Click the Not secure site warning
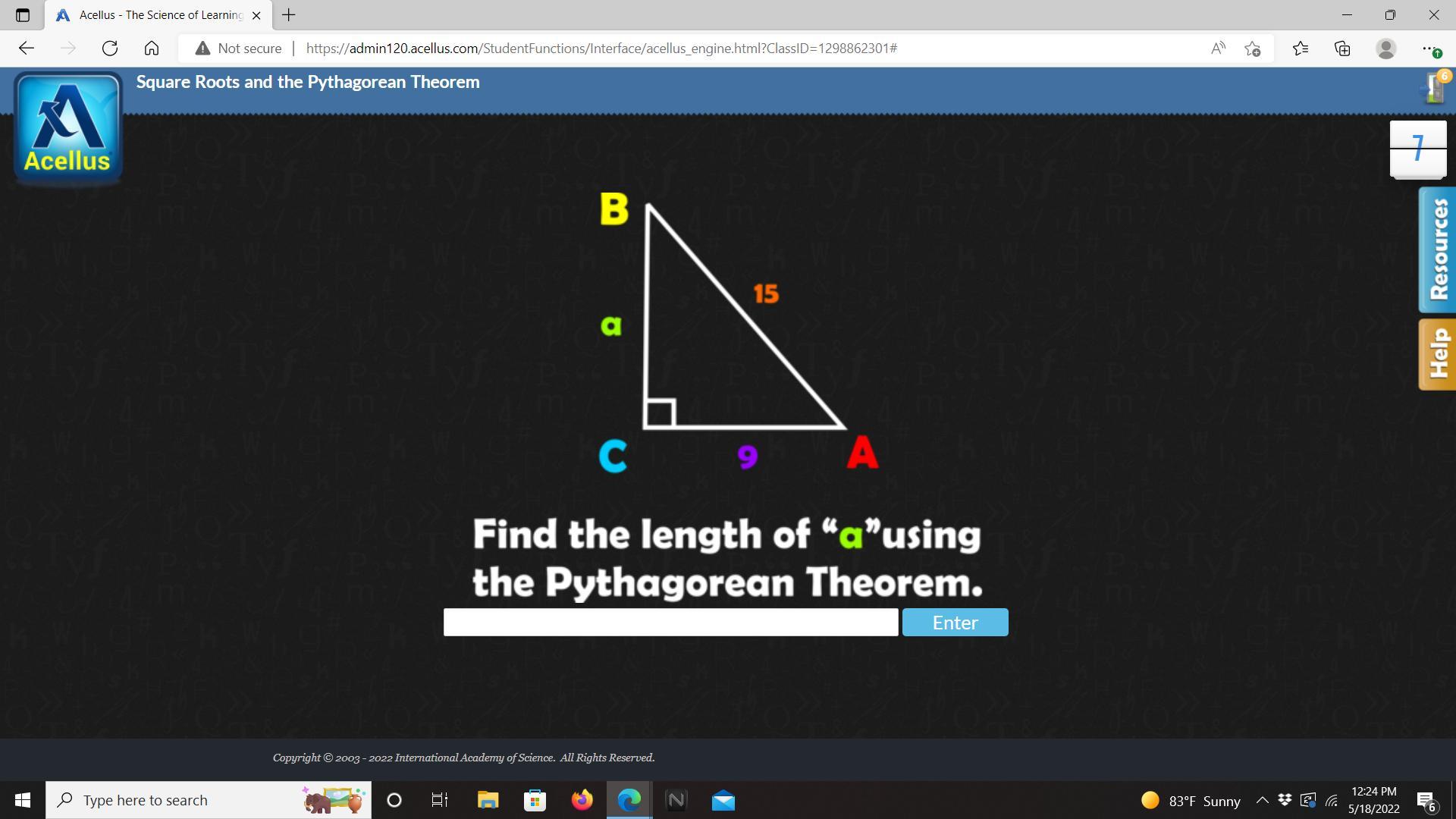 tap(239, 49)
